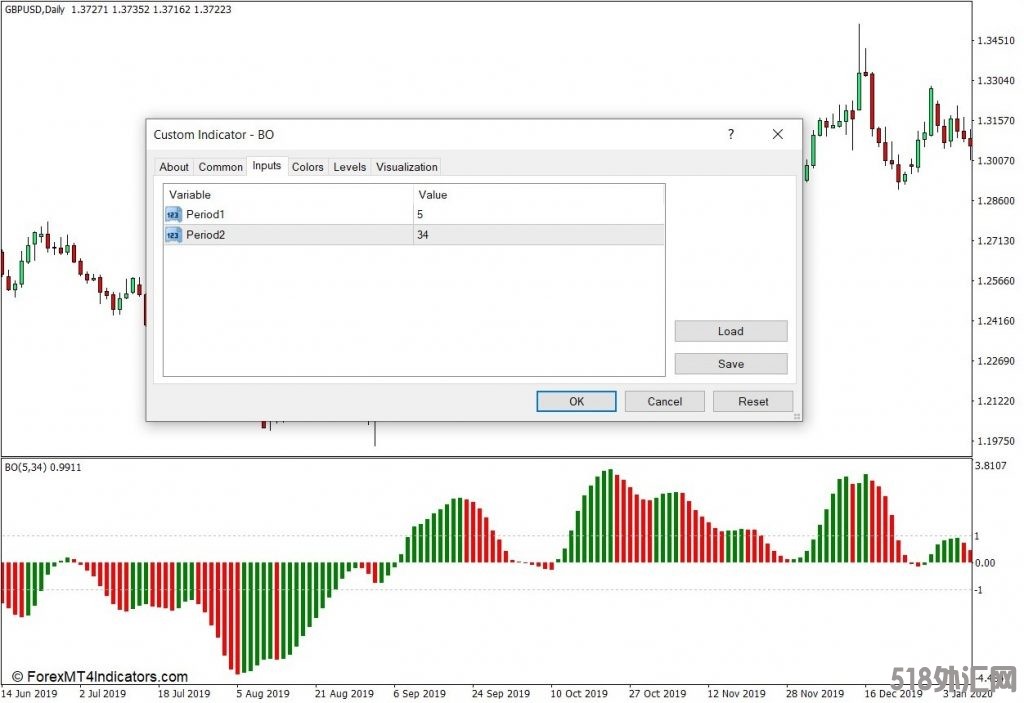The image size is (1024, 703).
Task: Click the 5 Aug 2019 date label
Action: 263,694
